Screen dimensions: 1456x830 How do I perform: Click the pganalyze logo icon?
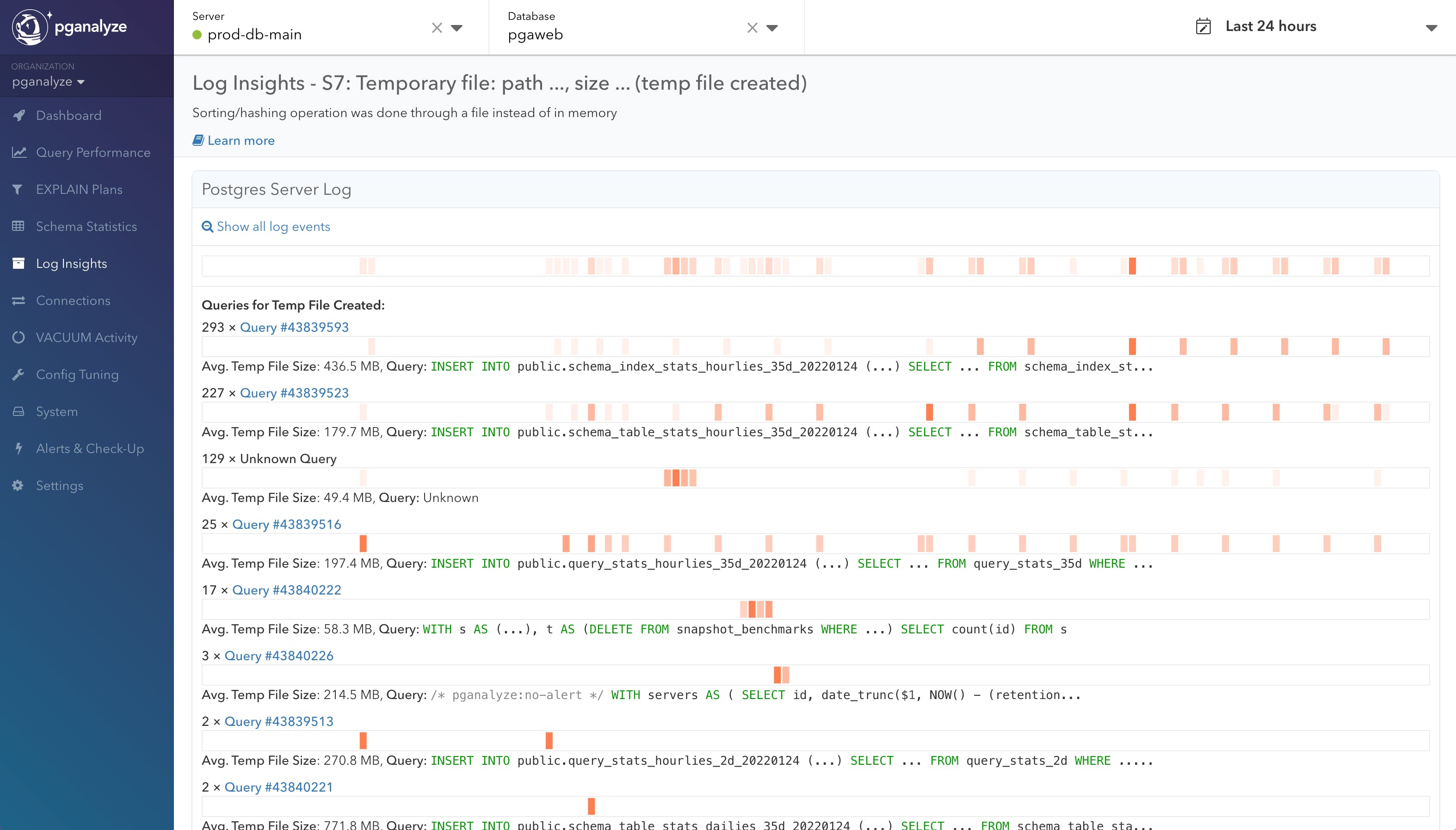coord(30,27)
